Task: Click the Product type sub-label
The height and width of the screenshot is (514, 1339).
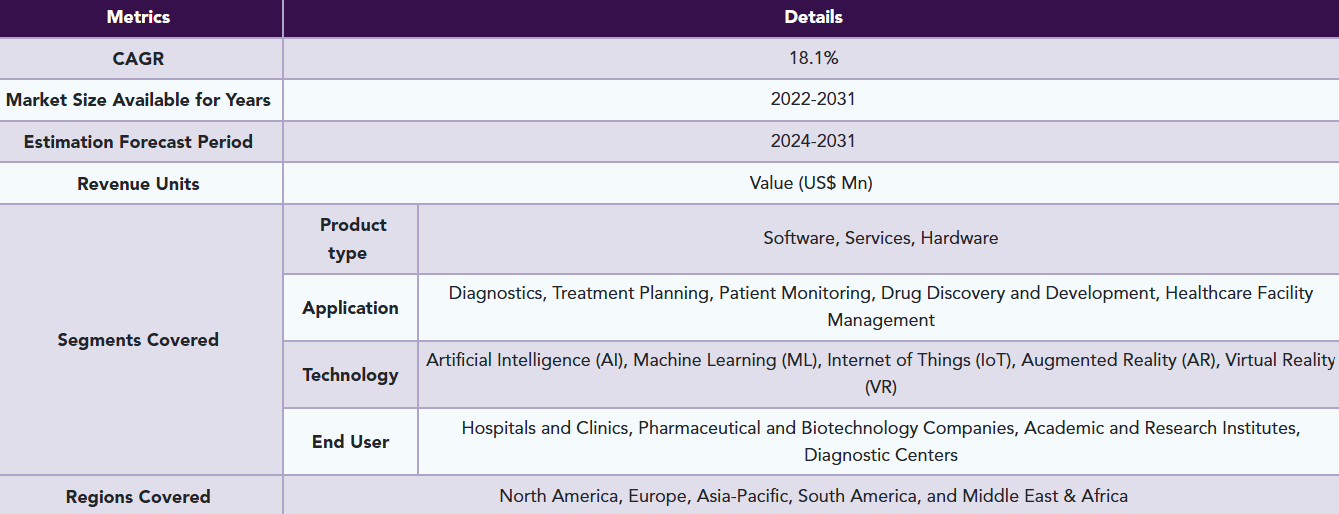Action: click(x=351, y=239)
